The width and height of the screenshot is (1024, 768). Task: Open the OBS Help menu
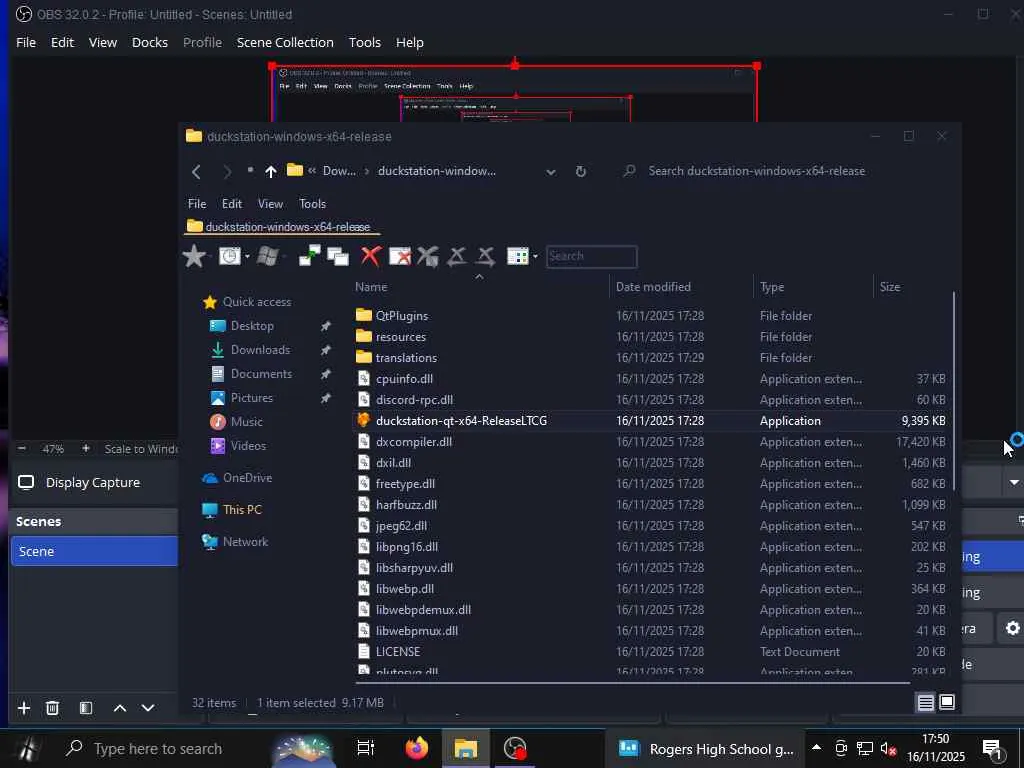[409, 42]
